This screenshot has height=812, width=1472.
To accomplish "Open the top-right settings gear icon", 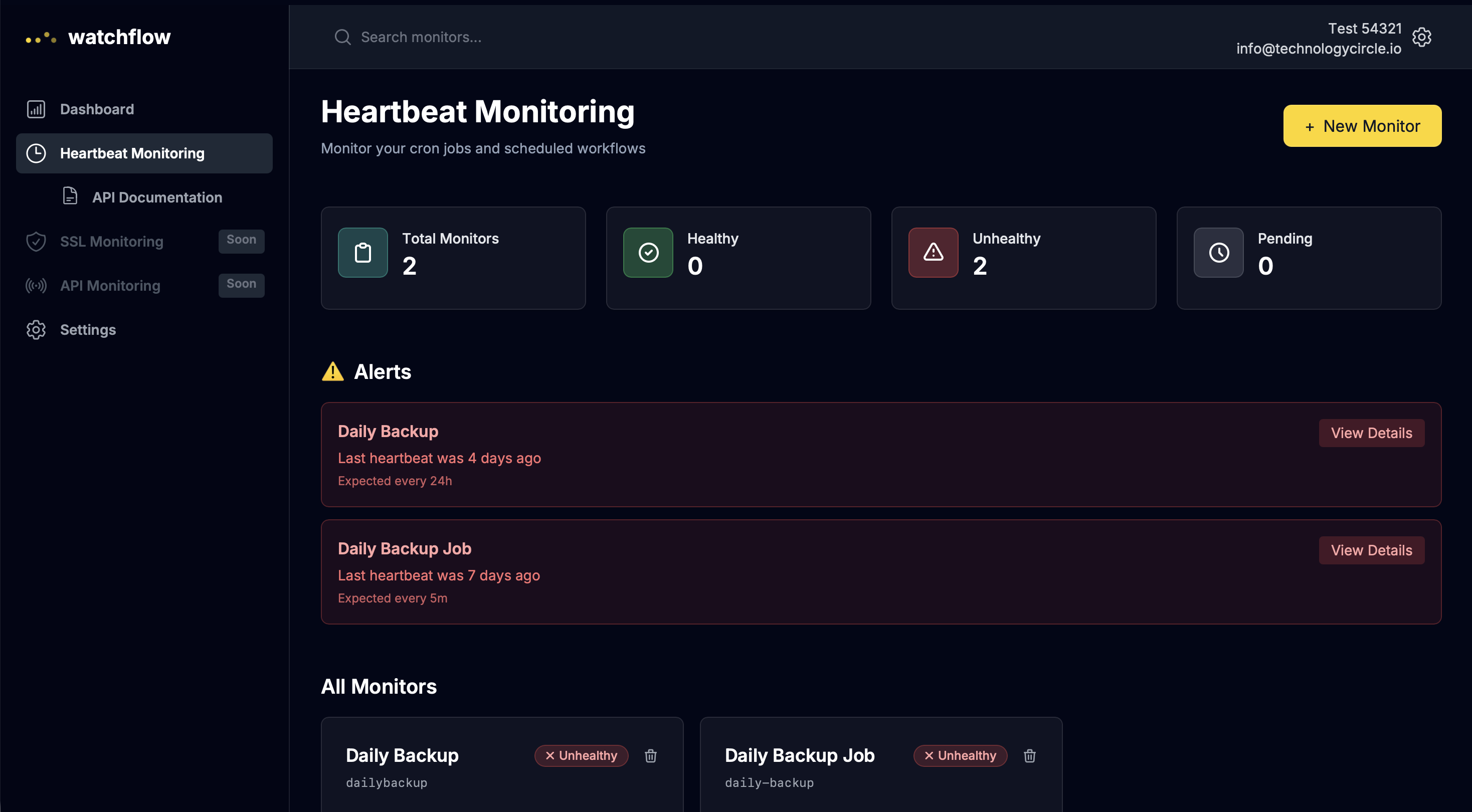I will [x=1422, y=37].
